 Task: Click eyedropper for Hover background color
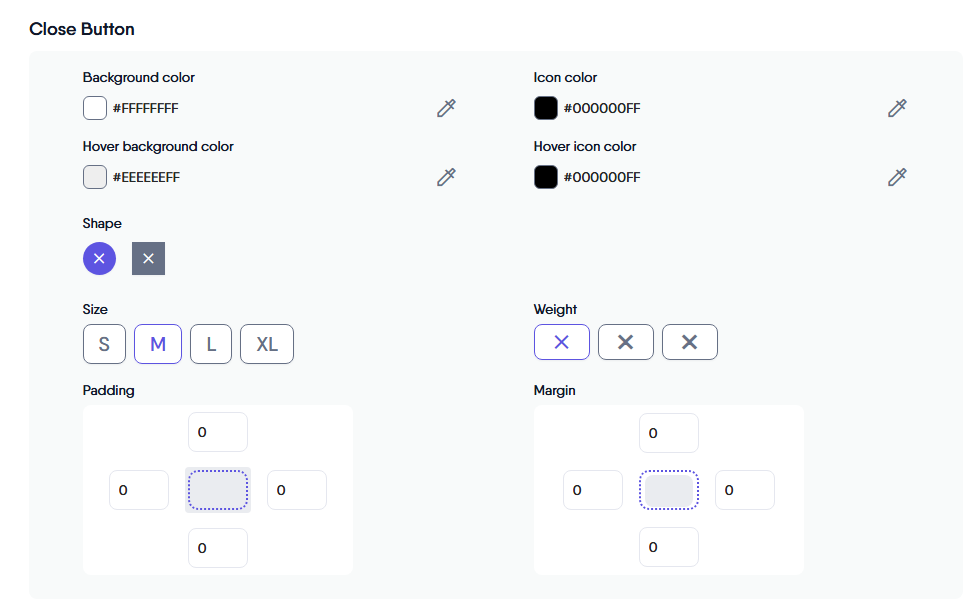tap(446, 177)
